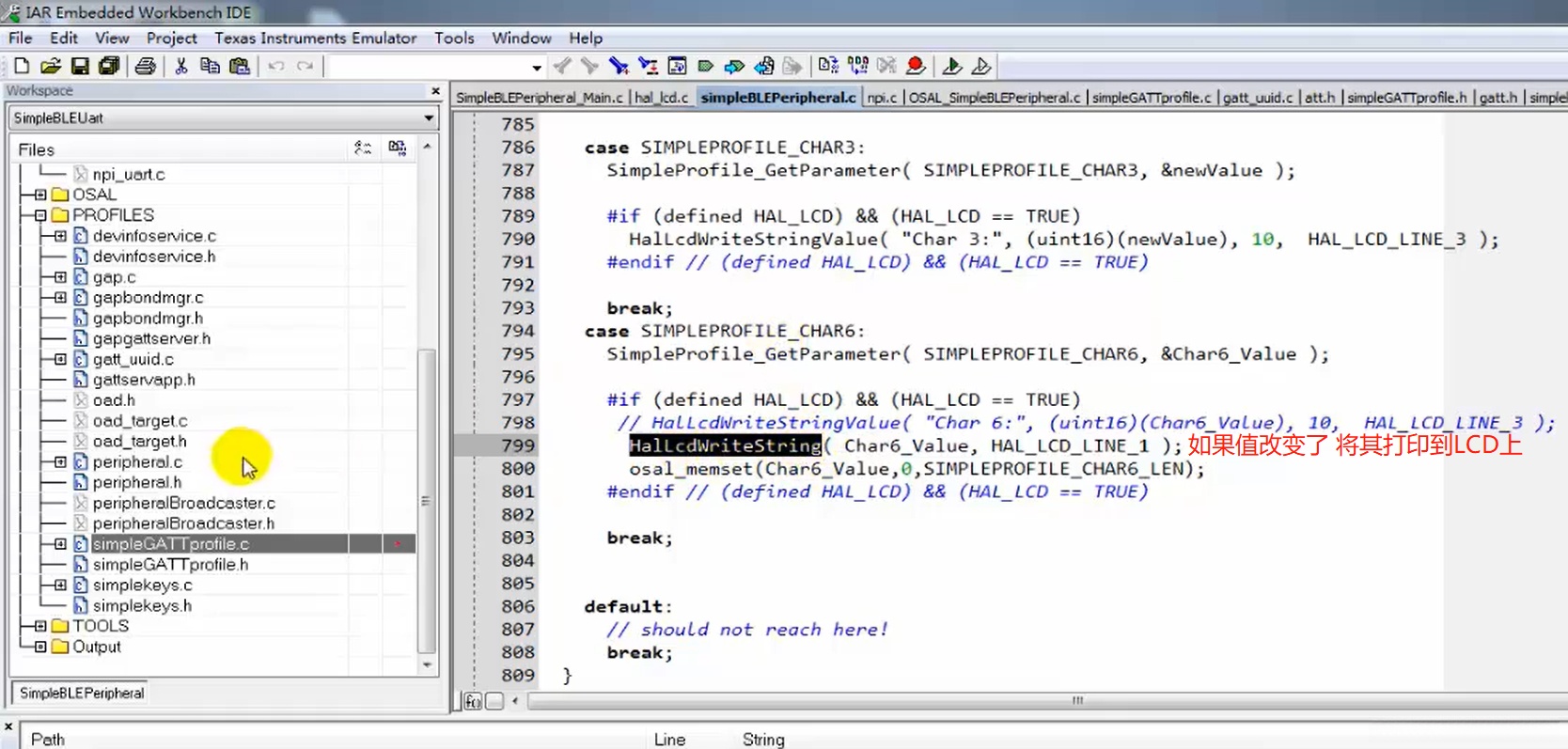The height and width of the screenshot is (749, 1568).
Task: Click the Save All icon
Action: pos(109,66)
